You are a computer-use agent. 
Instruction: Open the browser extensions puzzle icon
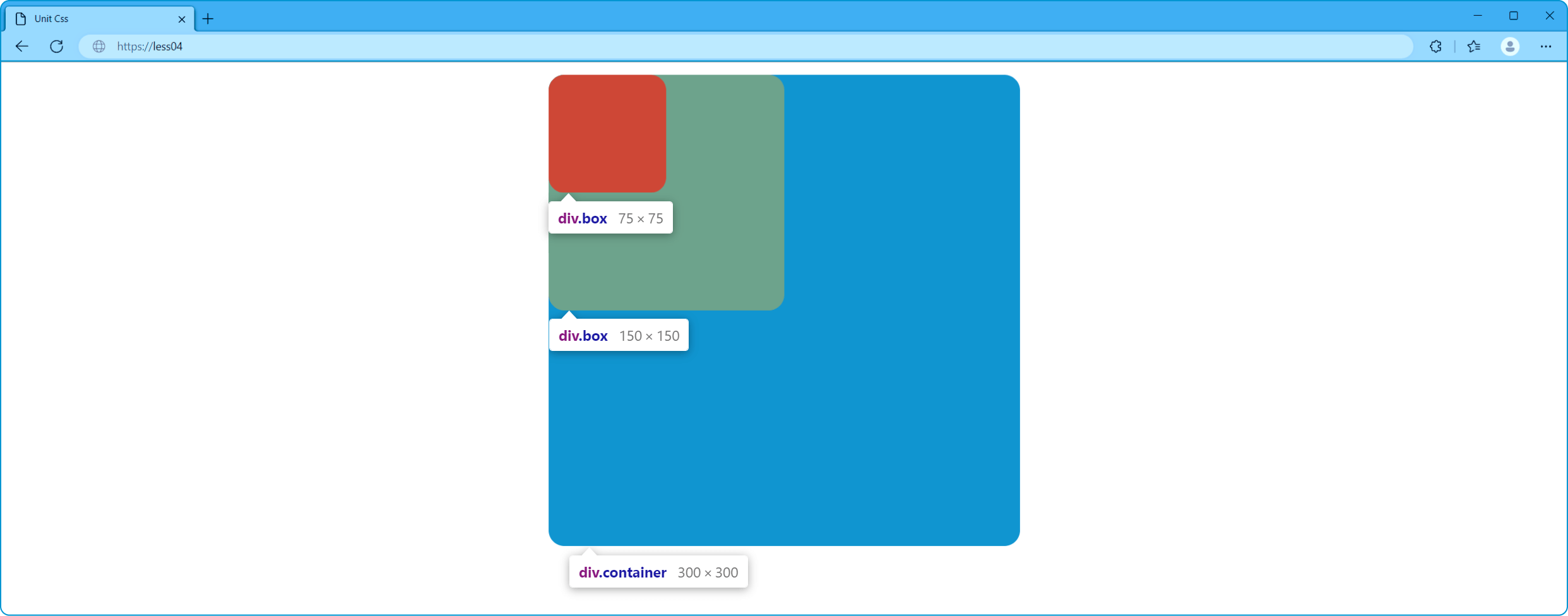tap(1435, 46)
